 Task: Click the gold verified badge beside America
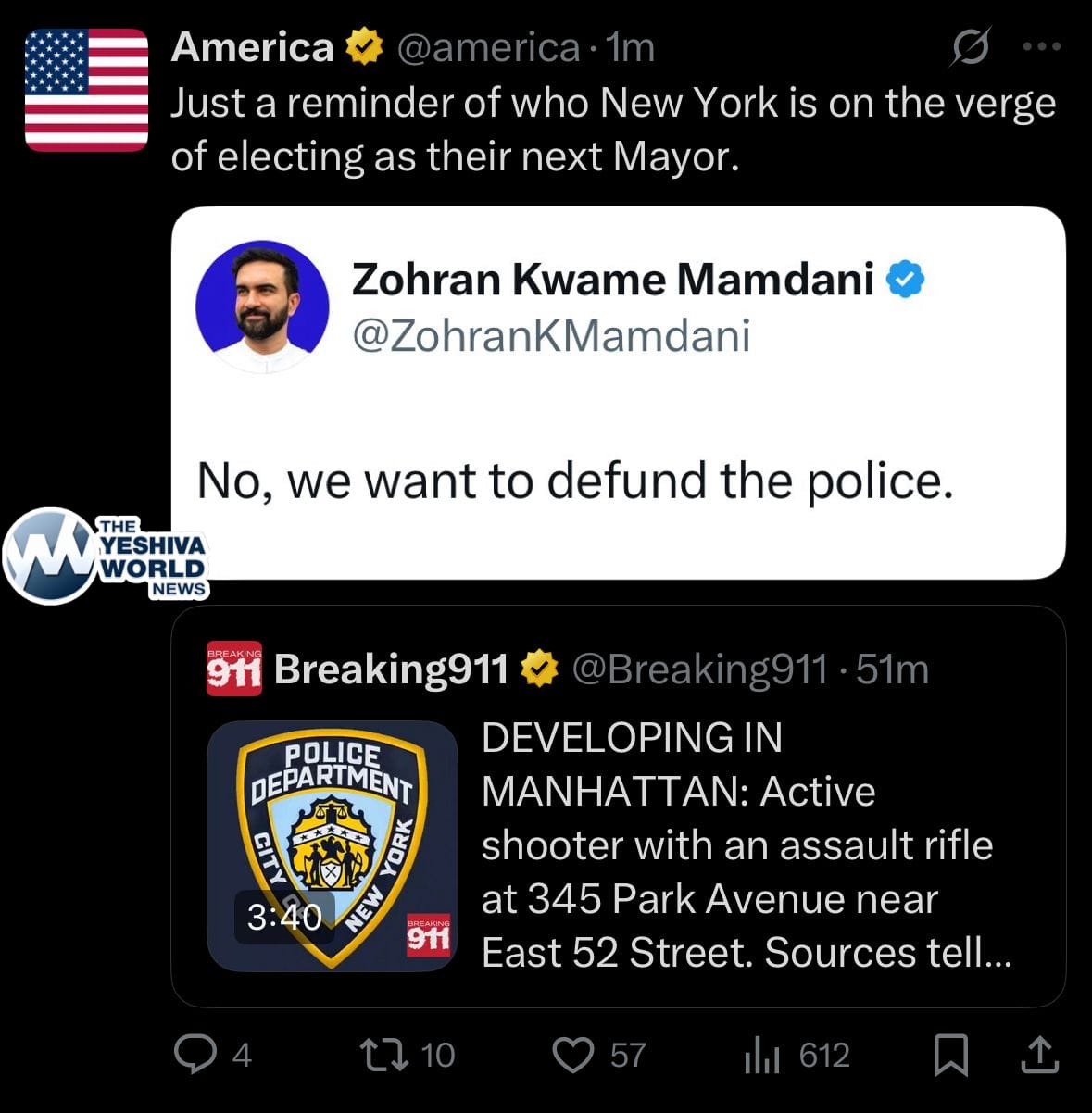(364, 47)
